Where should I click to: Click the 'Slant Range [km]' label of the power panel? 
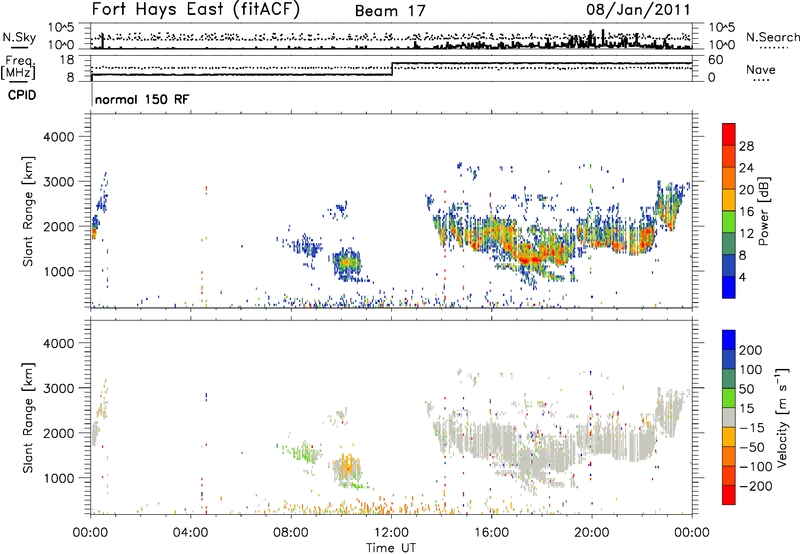[x=28, y=211]
